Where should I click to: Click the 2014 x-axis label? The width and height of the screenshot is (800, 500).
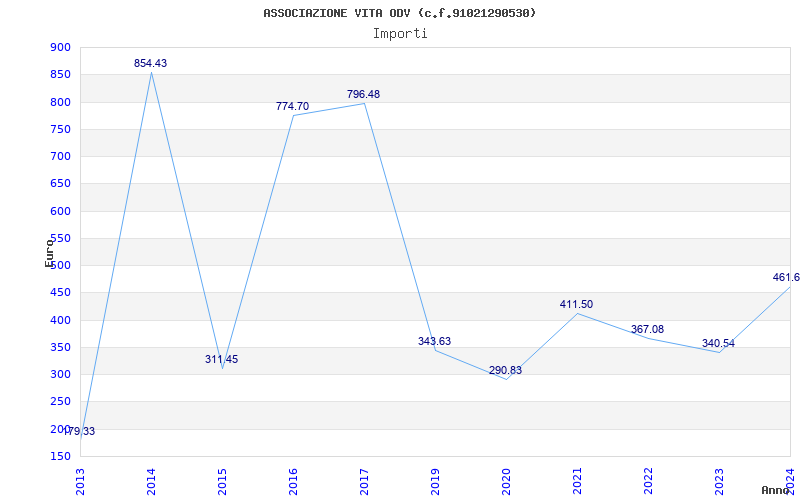tap(151, 482)
